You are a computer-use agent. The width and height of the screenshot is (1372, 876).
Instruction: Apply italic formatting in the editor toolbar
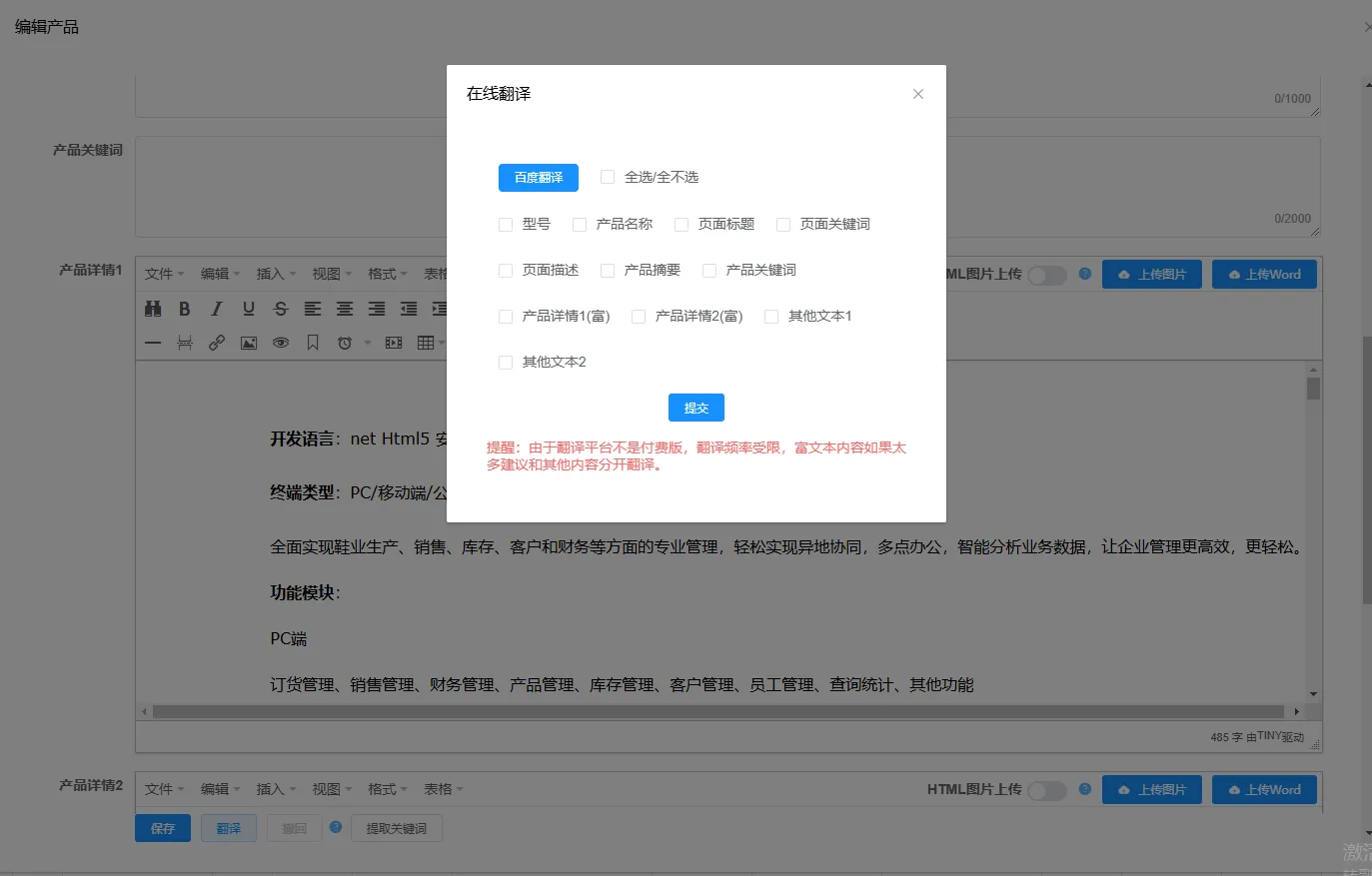(217, 309)
